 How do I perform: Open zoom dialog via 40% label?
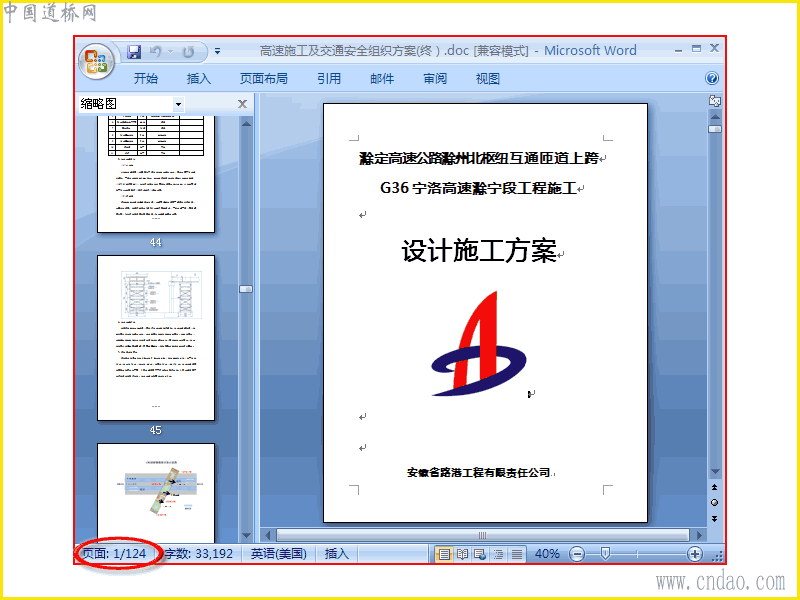[x=547, y=554]
